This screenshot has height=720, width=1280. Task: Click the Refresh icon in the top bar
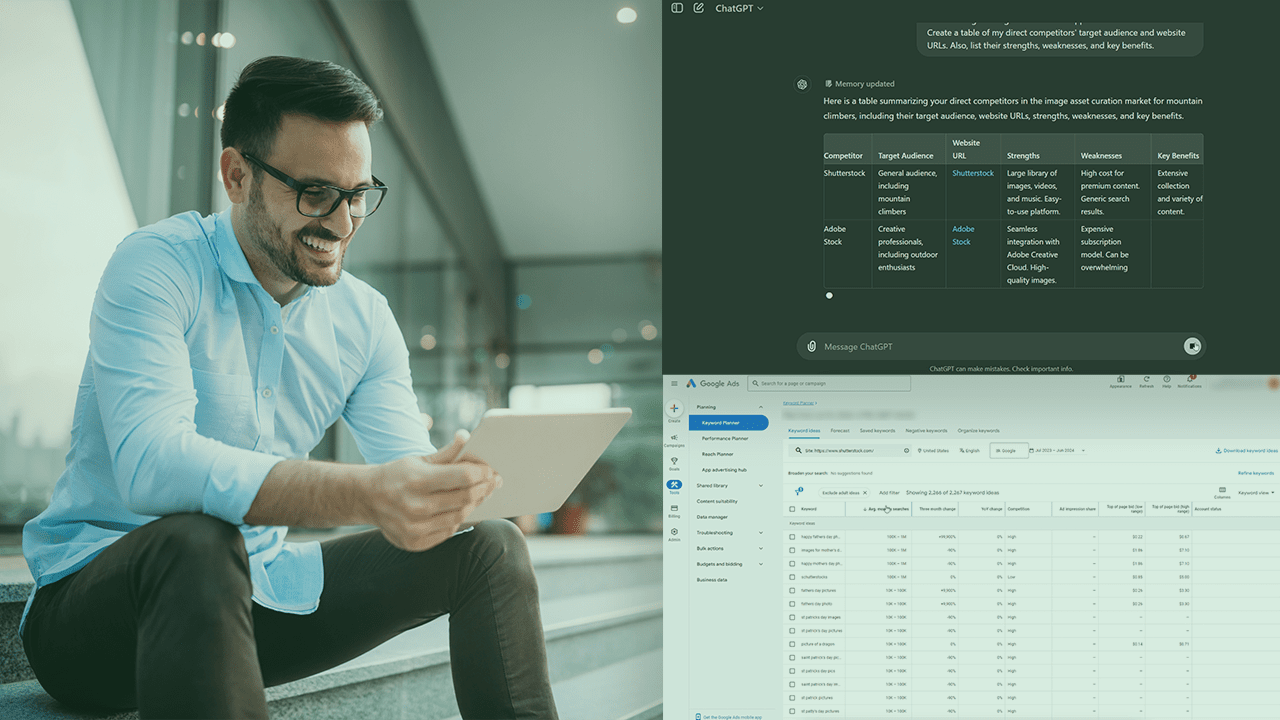[x=1146, y=380]
